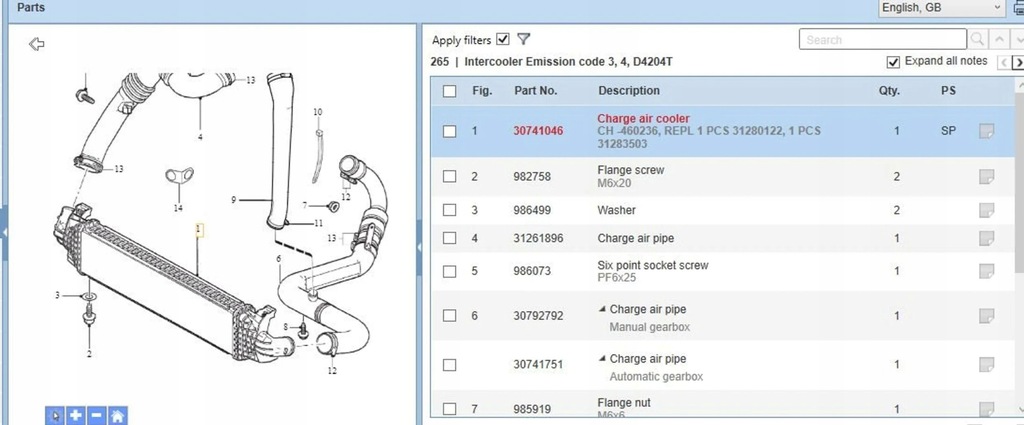Zoom out with the minus icon

(x=97, y=415)
